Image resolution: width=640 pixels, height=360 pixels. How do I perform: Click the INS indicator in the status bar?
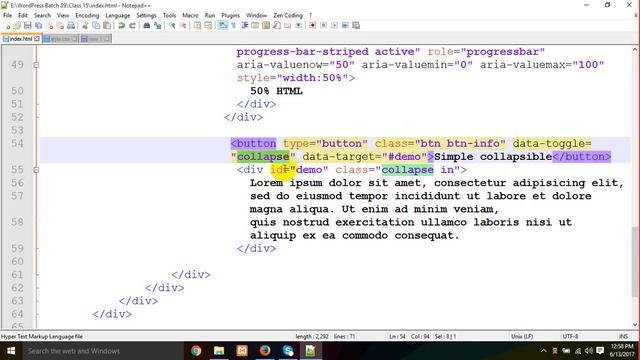(x=623, y=336)
